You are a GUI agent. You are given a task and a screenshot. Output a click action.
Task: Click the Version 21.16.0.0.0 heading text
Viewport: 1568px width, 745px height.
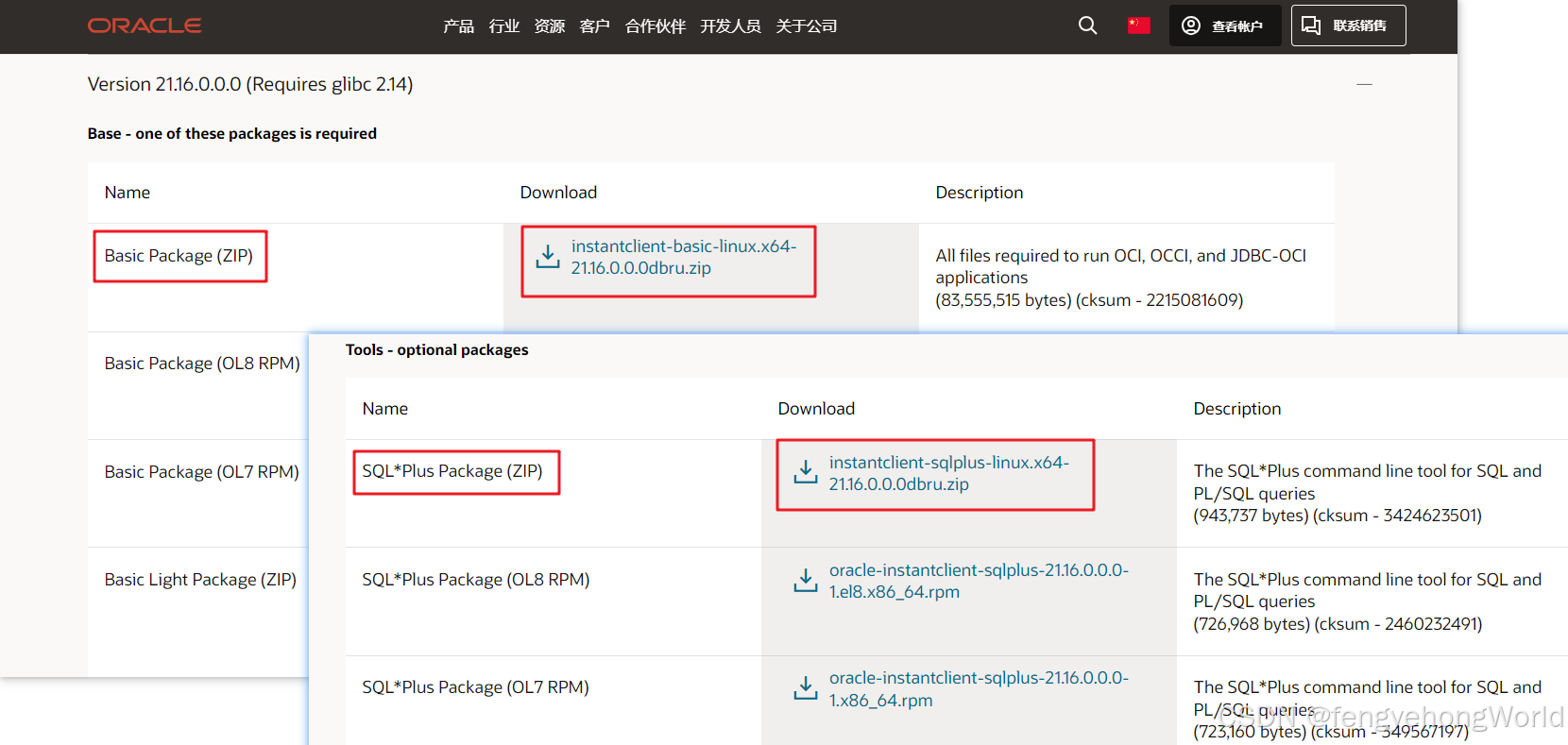250,84
